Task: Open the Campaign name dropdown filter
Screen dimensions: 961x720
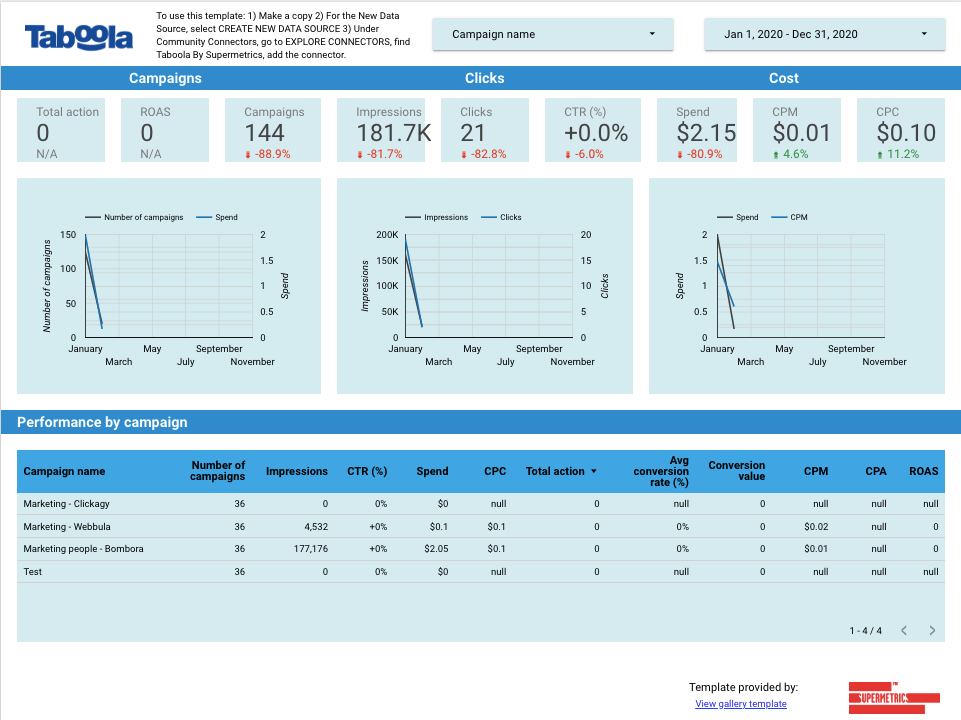Action: [553, 34]
